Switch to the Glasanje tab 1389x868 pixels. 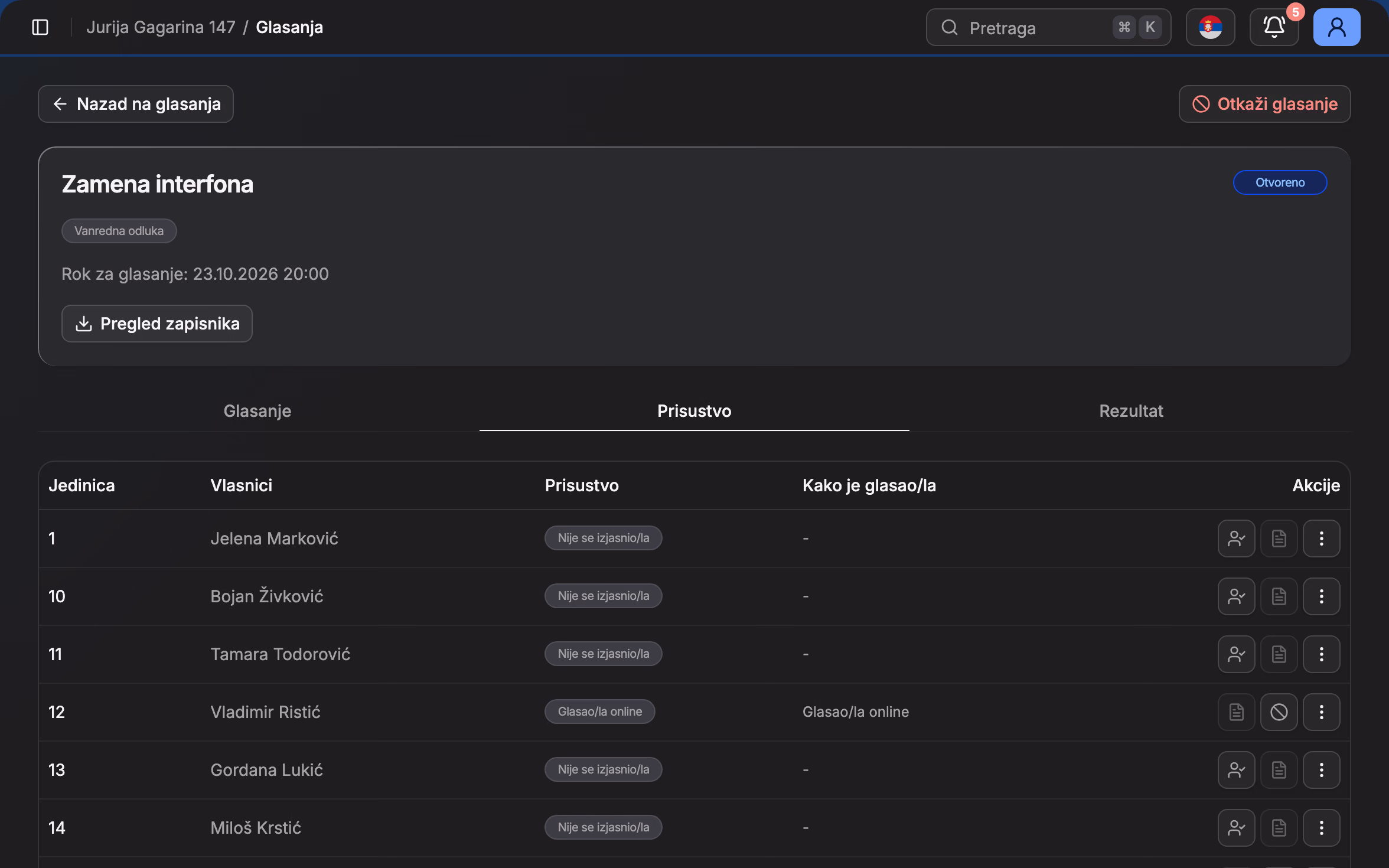coord(257,411)
